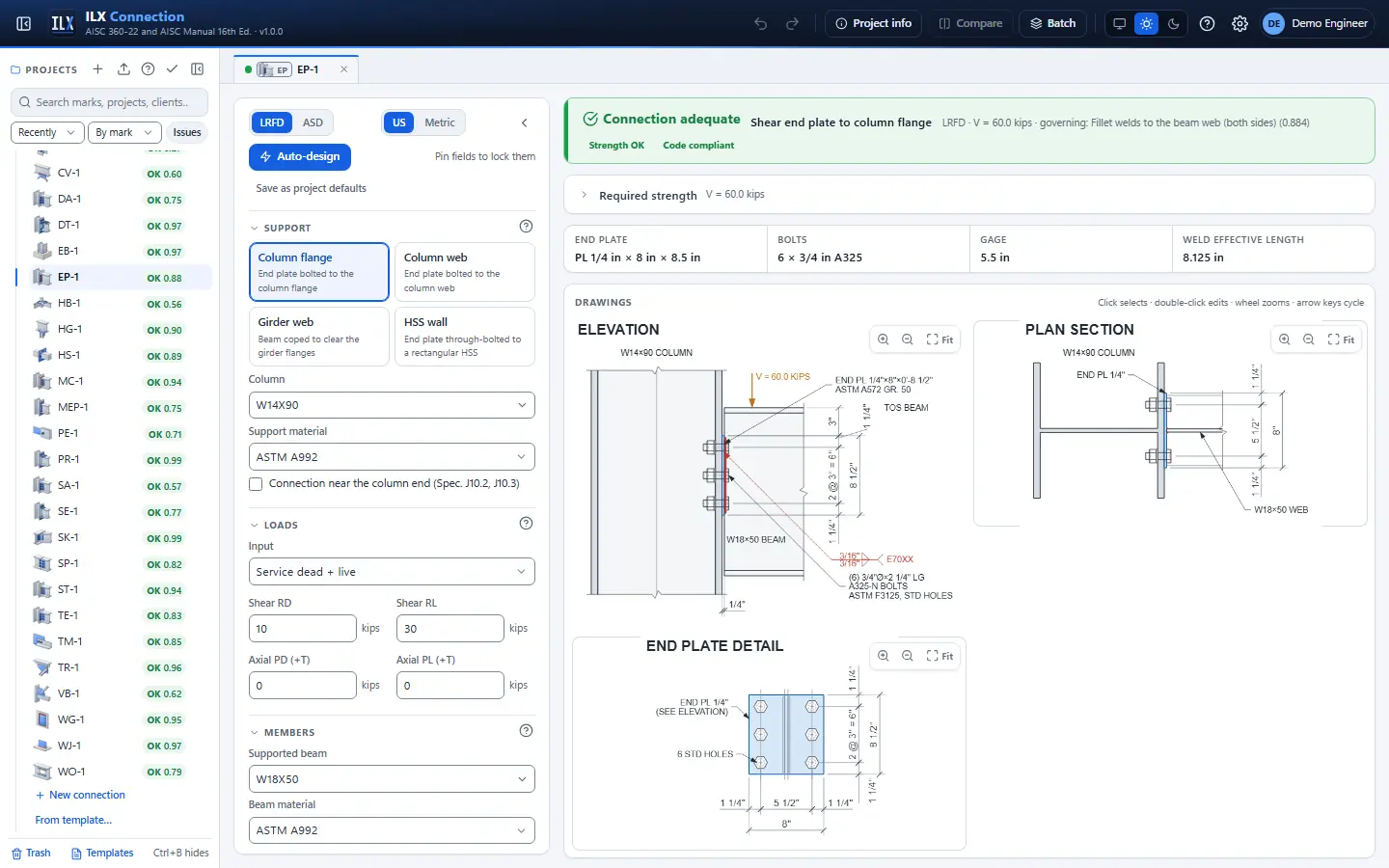Switch to dark theme moon icon
The width and height of the screenshot is (1389, 868).
click(1173, 23)
